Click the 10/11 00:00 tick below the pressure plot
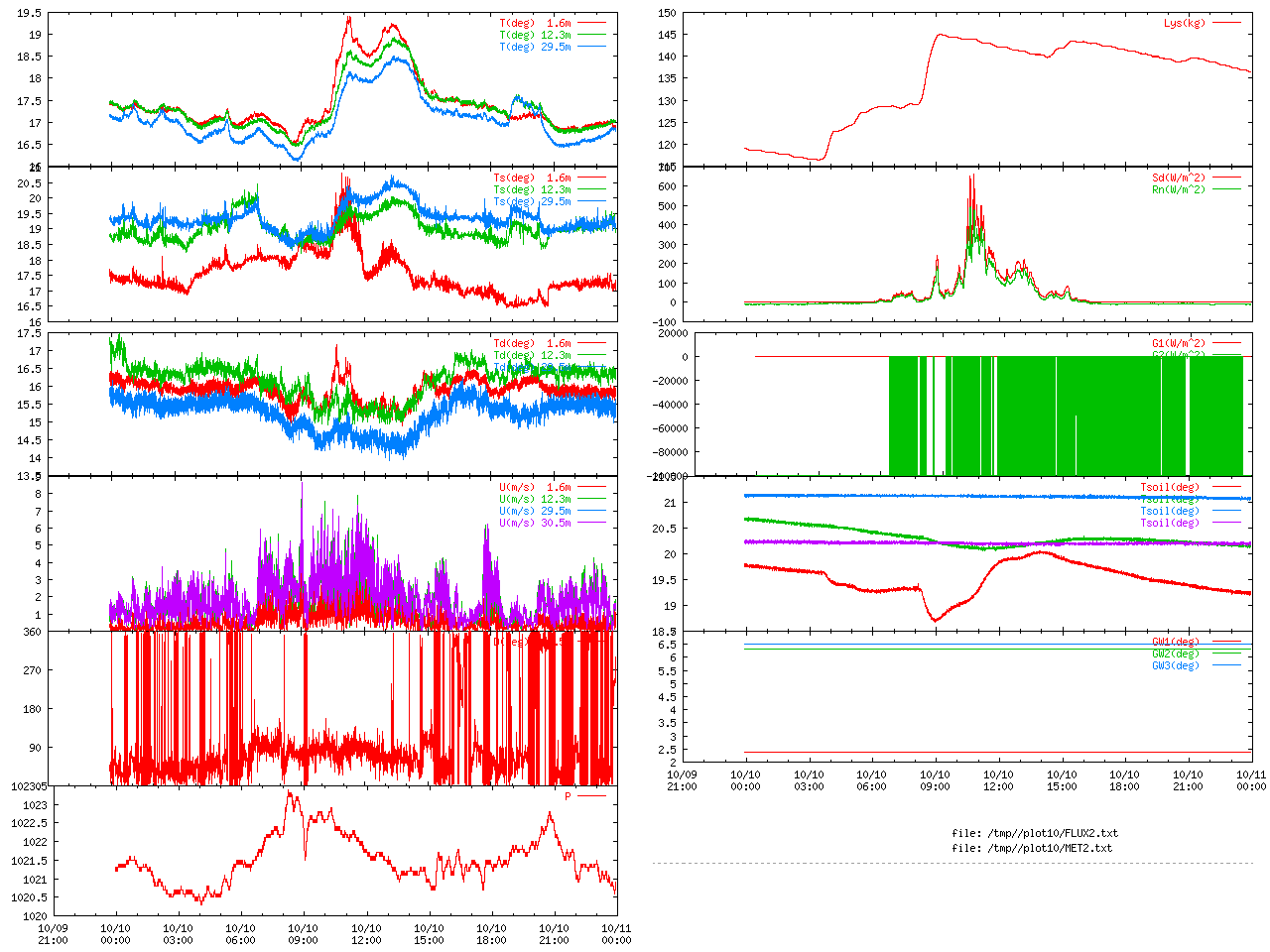The width and height of the screenshot is (1270, 952). pyautogui.click(x=616, y=934)
